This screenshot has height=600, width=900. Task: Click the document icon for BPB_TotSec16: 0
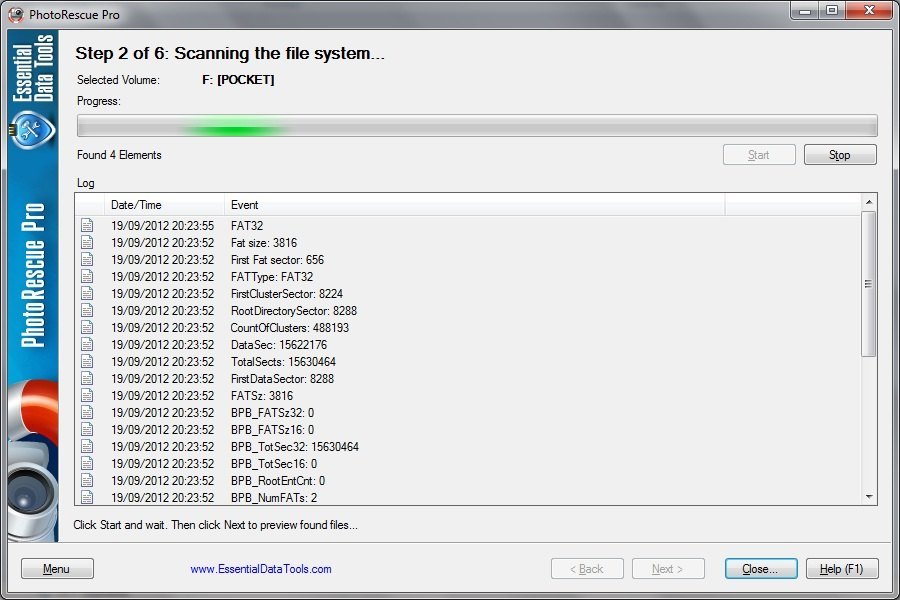[x=87, y=463]
